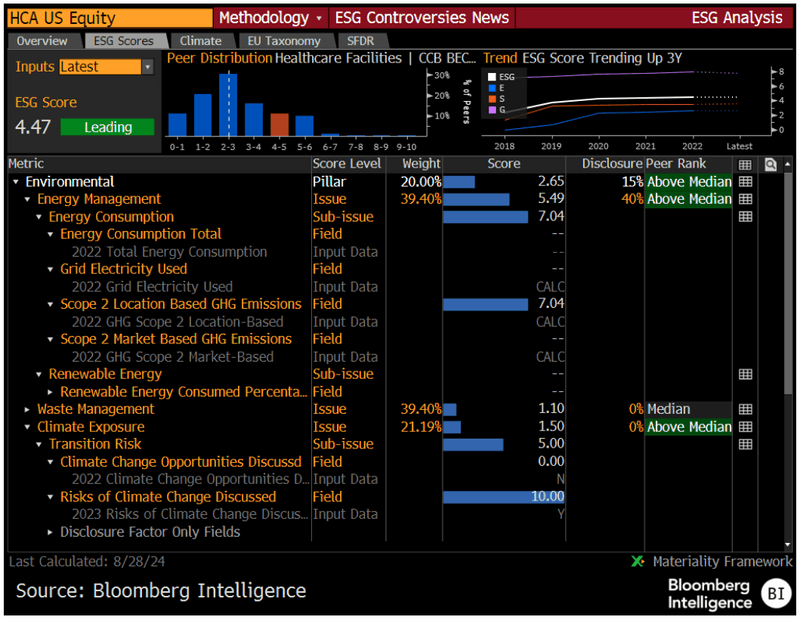Open the grid icon for Renewable Energy row
The image size is (800, 619).
[x=745, y=374]
